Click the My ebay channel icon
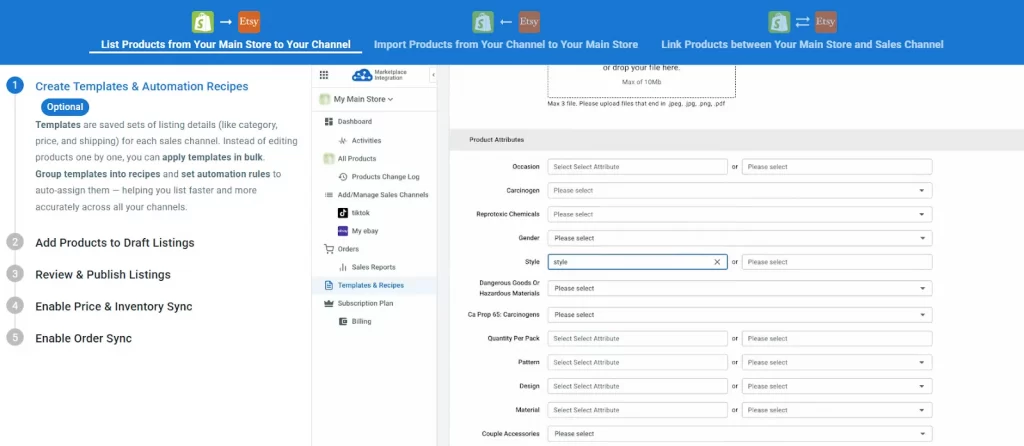Viewport: 1024px width, 446px height. (343, 231)
